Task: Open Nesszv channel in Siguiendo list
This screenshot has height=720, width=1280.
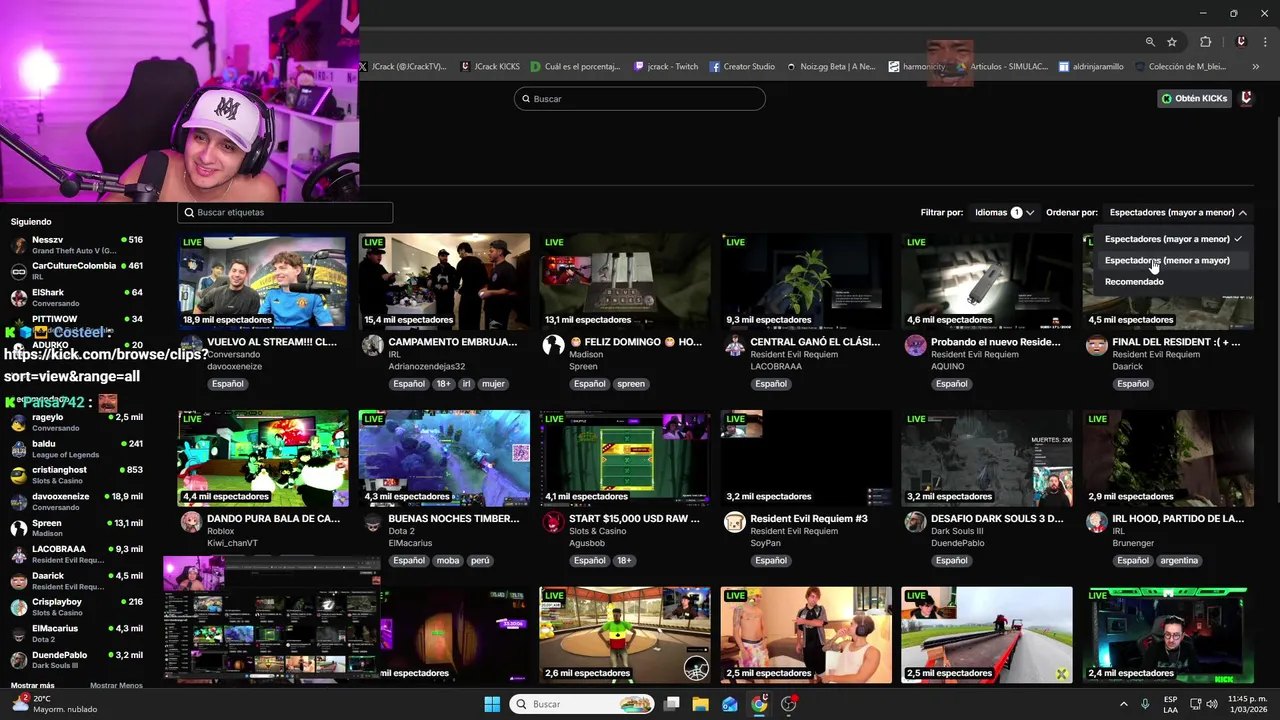Action: 76,245
